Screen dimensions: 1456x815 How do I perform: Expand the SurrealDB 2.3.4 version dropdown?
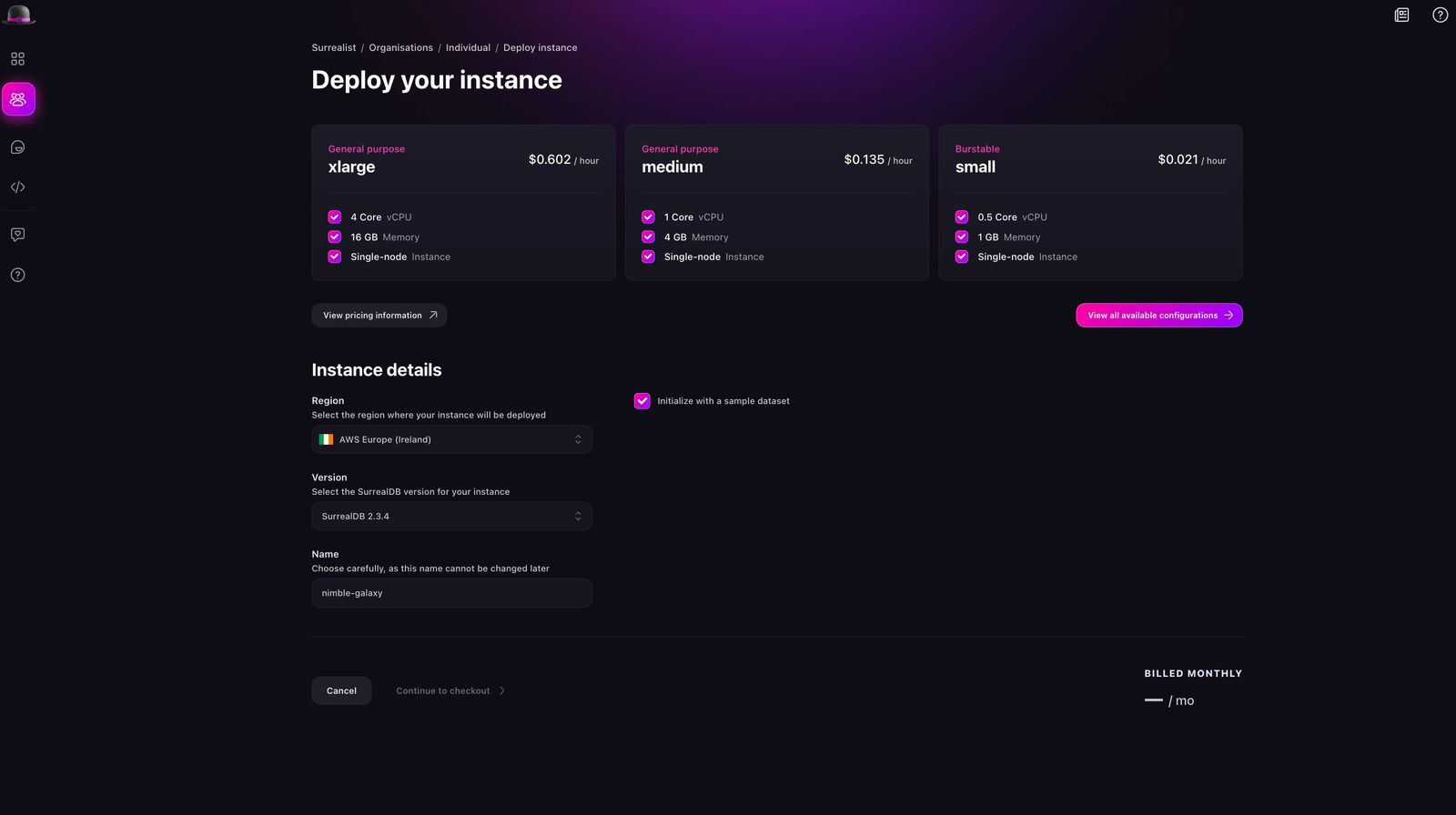[451, 517]
